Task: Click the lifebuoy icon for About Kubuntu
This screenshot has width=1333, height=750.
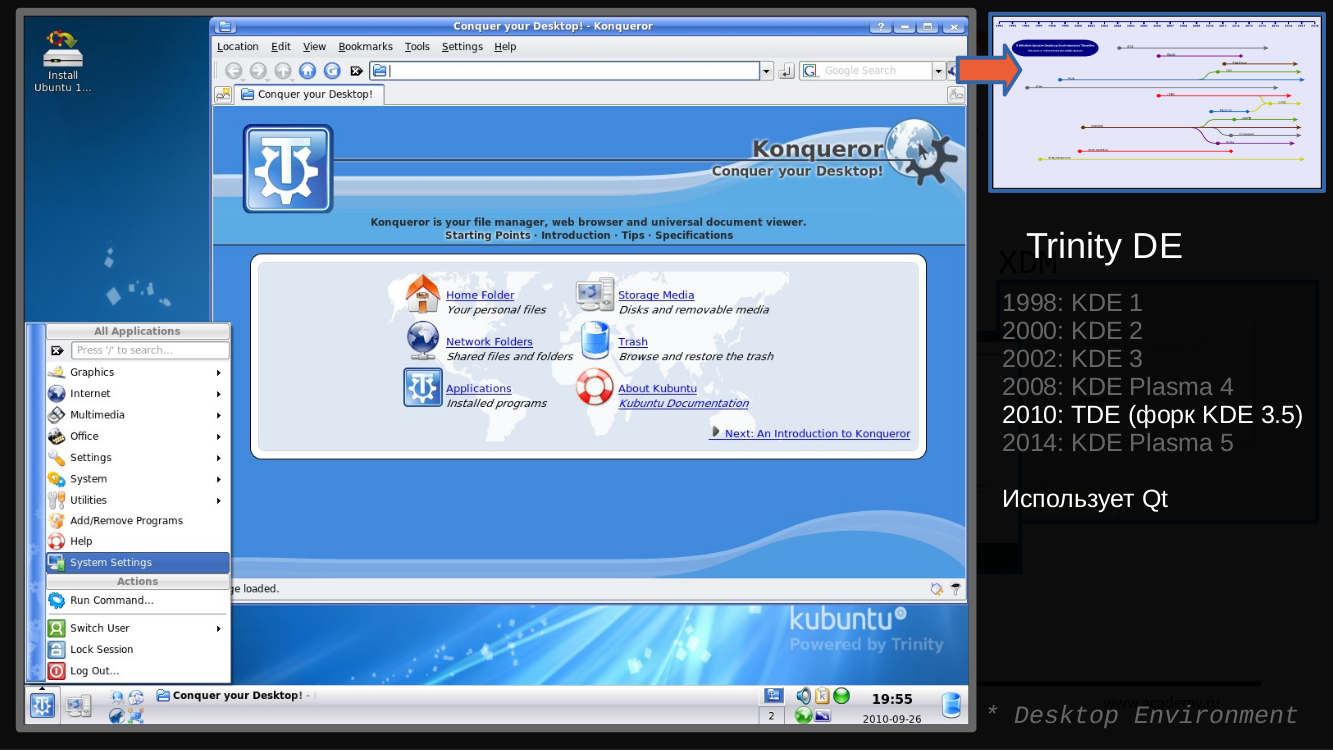Action: tap(595, 388)
